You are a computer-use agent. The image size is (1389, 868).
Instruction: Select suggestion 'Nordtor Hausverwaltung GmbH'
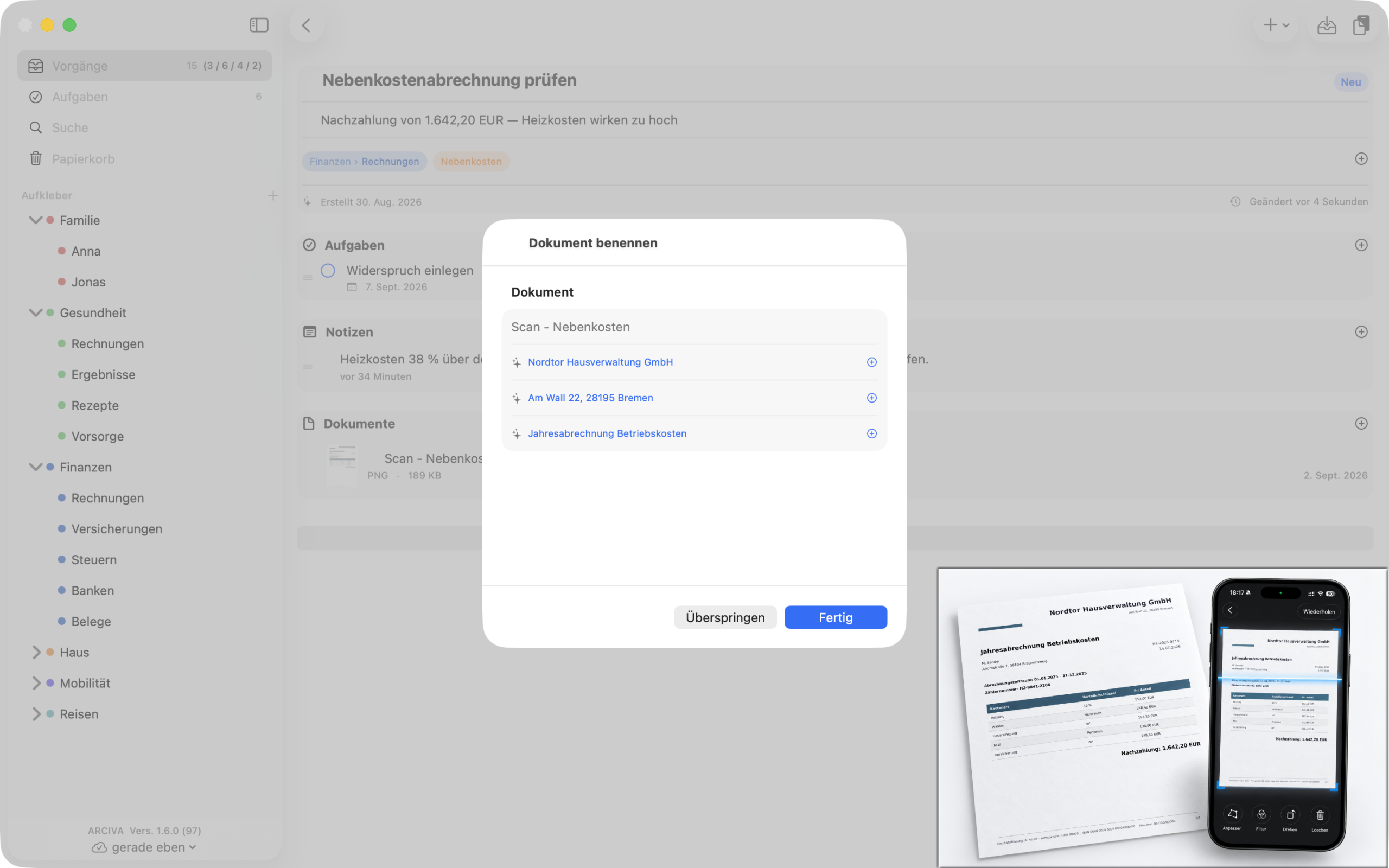tap(601, 362)
